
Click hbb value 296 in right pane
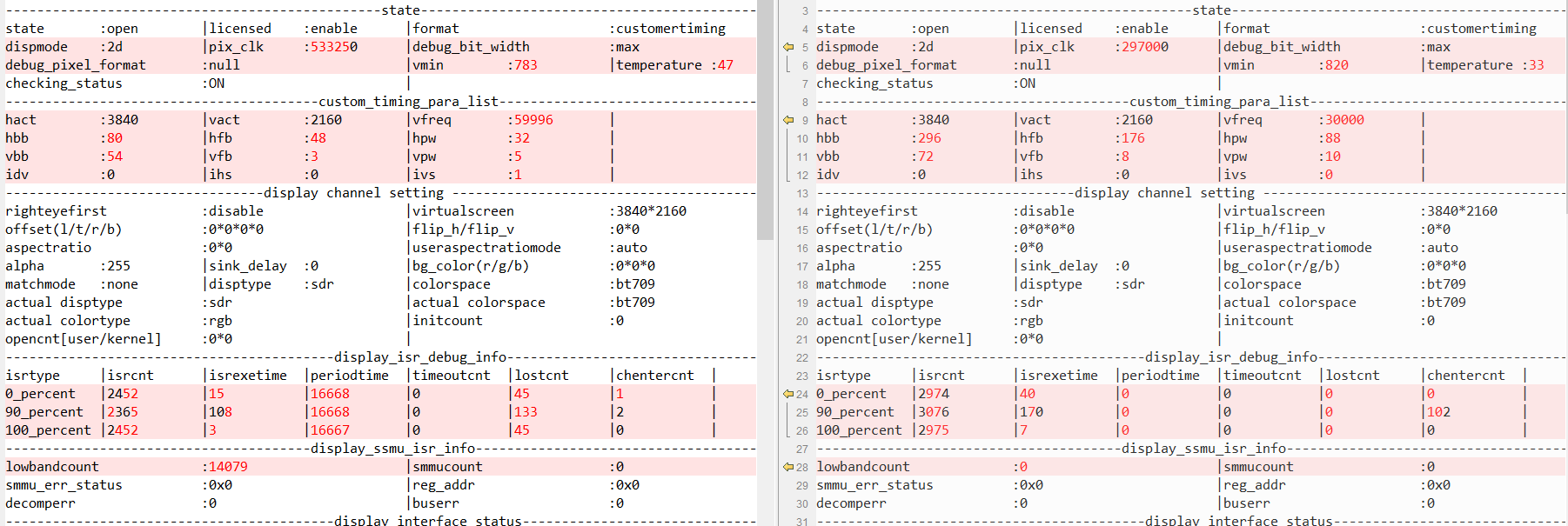click(x=929, y=138)
